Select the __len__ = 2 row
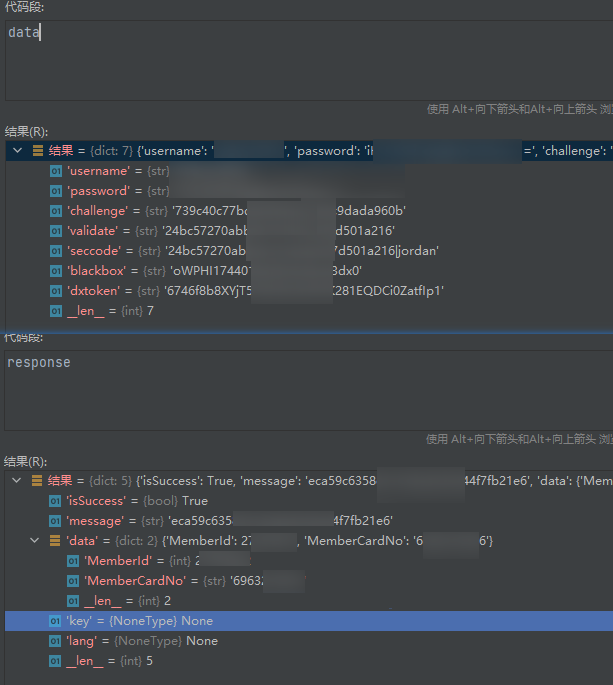Viewport: 613px width, 685px height. [x=309, y=601]
